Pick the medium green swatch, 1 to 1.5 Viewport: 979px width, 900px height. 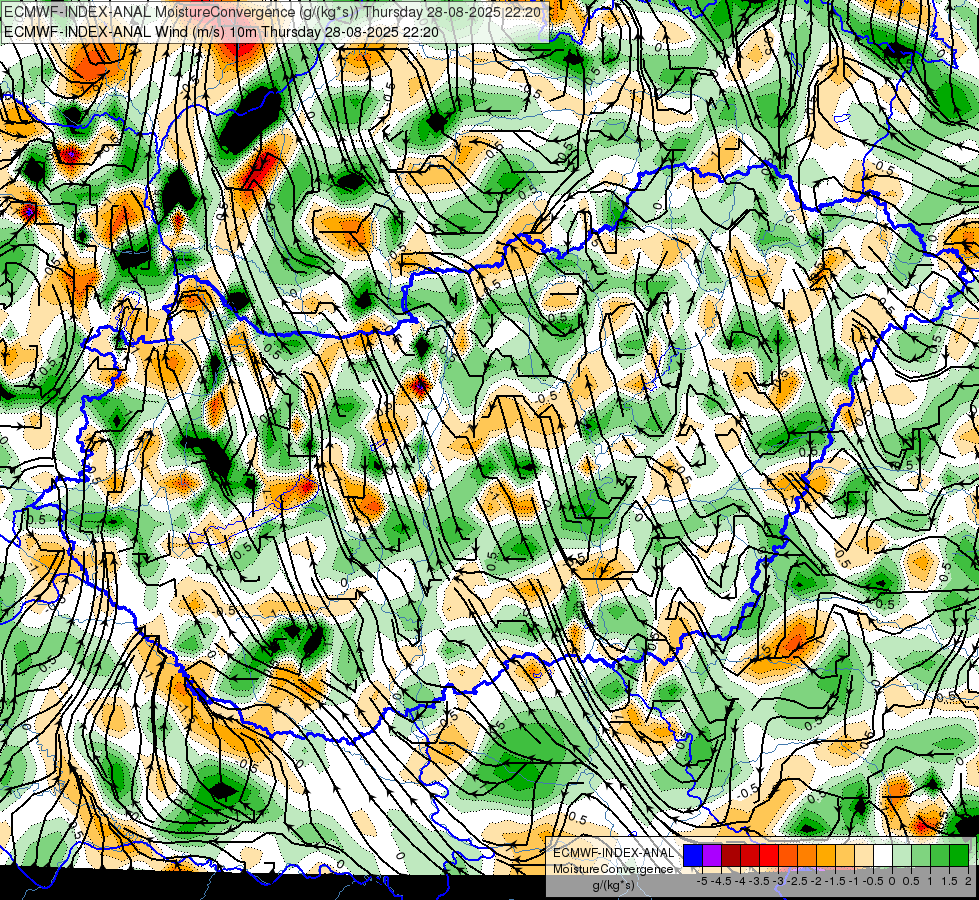940,856
